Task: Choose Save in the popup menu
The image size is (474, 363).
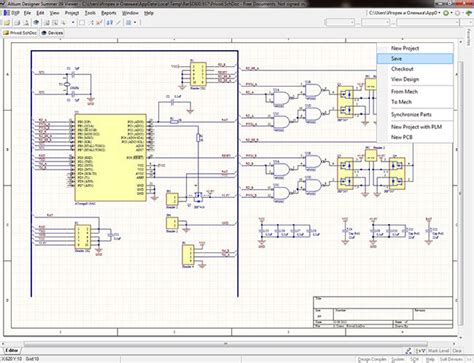Action: (x=415, y=59)
